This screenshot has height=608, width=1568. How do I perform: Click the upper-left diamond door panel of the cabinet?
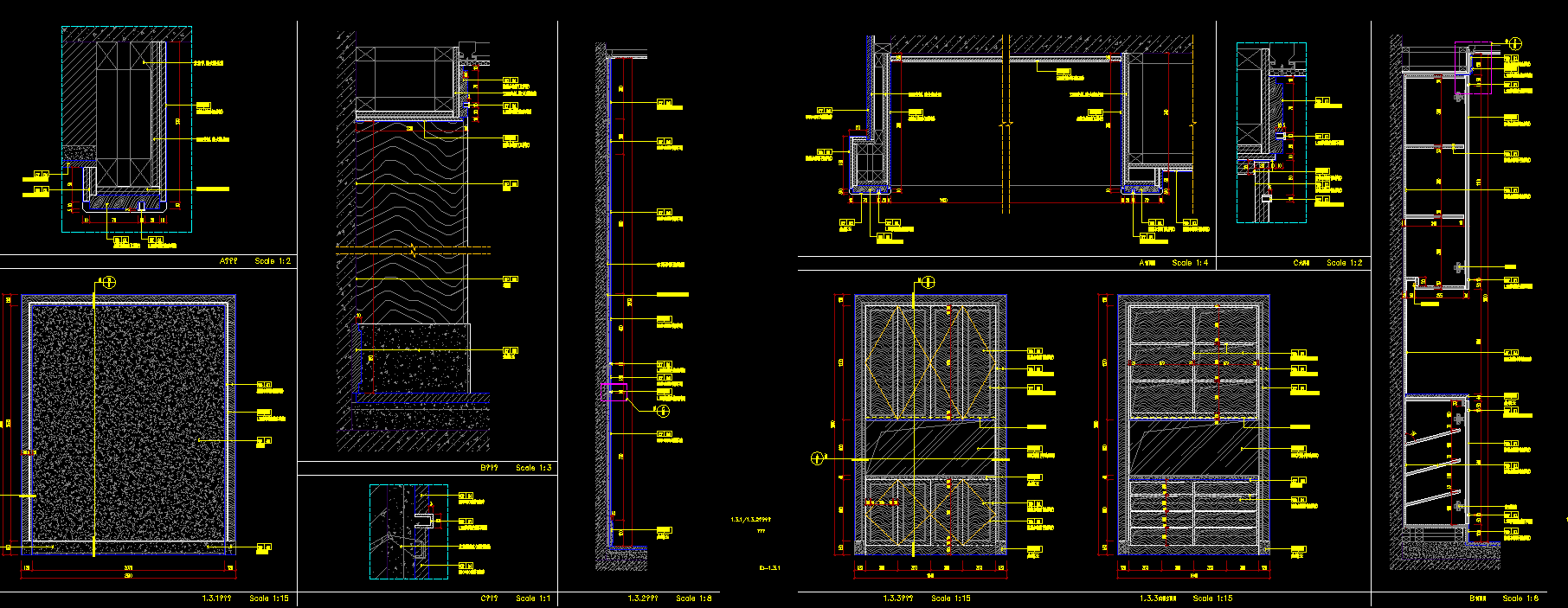pyautogui.click(x=889, y=359)
